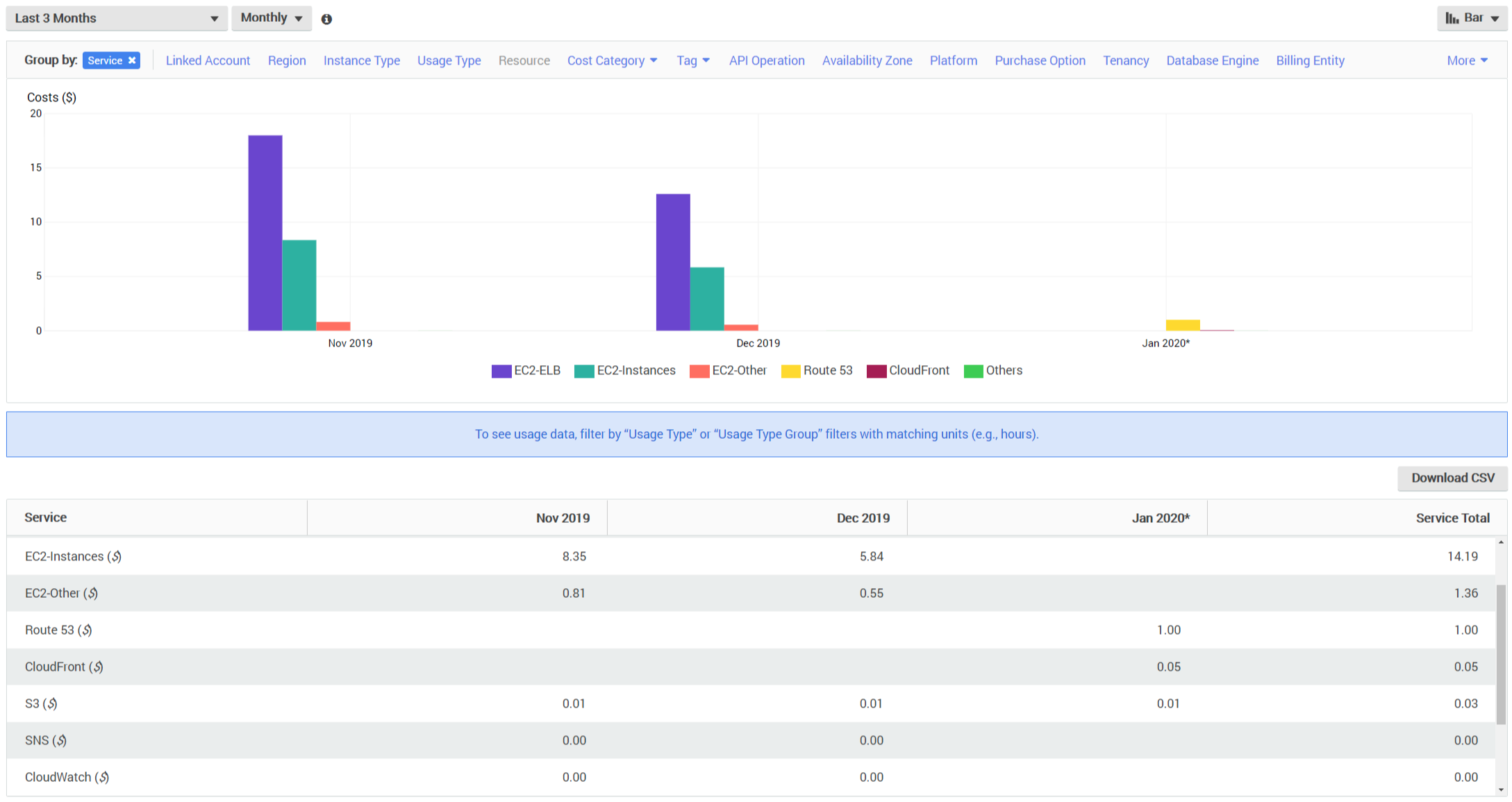Click the bar chart icon in the Bar button
The height and width of the screenshot is (802, 1512).
(x=1452, y=18)
